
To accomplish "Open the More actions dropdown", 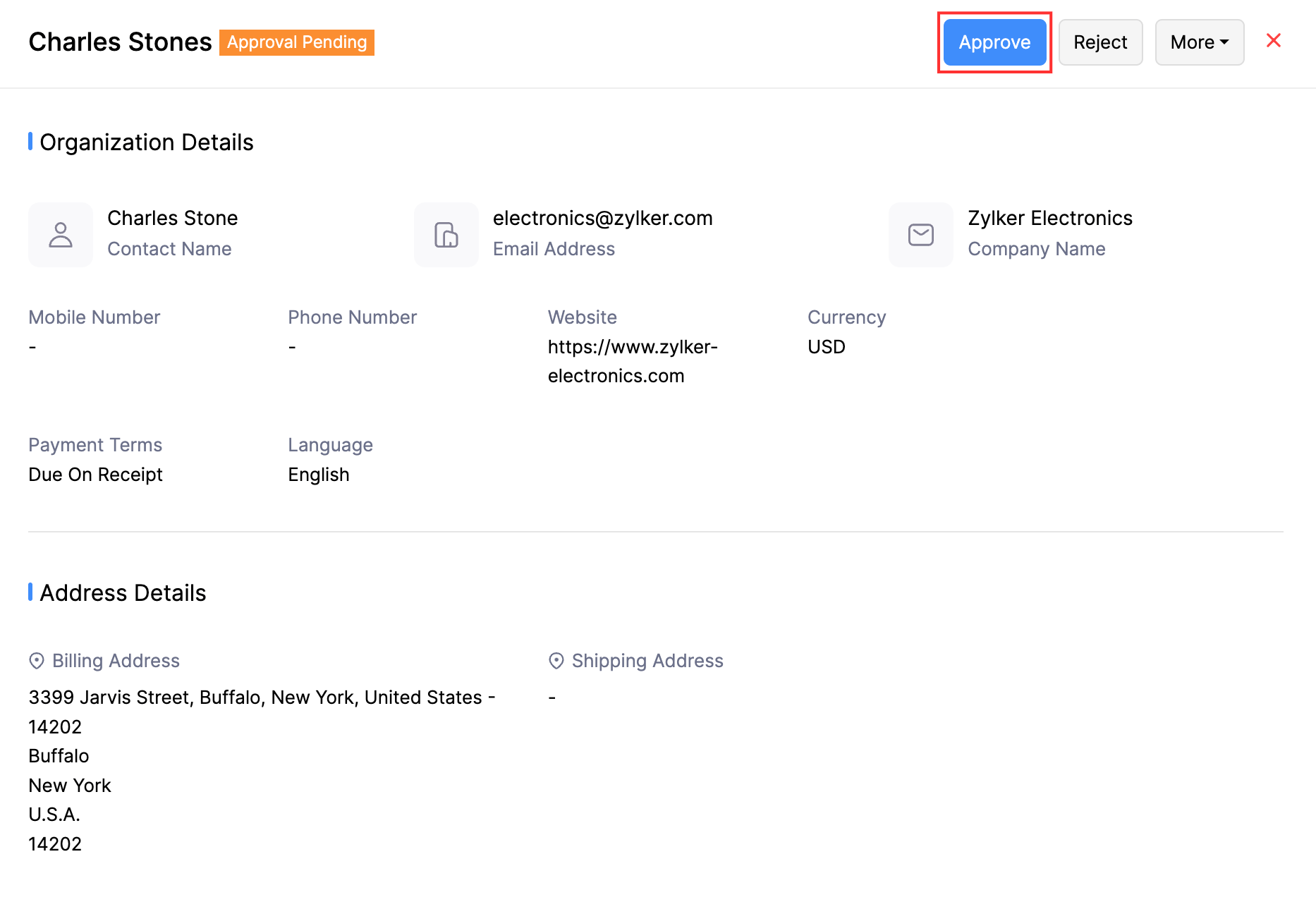I will coord(1199,42).
